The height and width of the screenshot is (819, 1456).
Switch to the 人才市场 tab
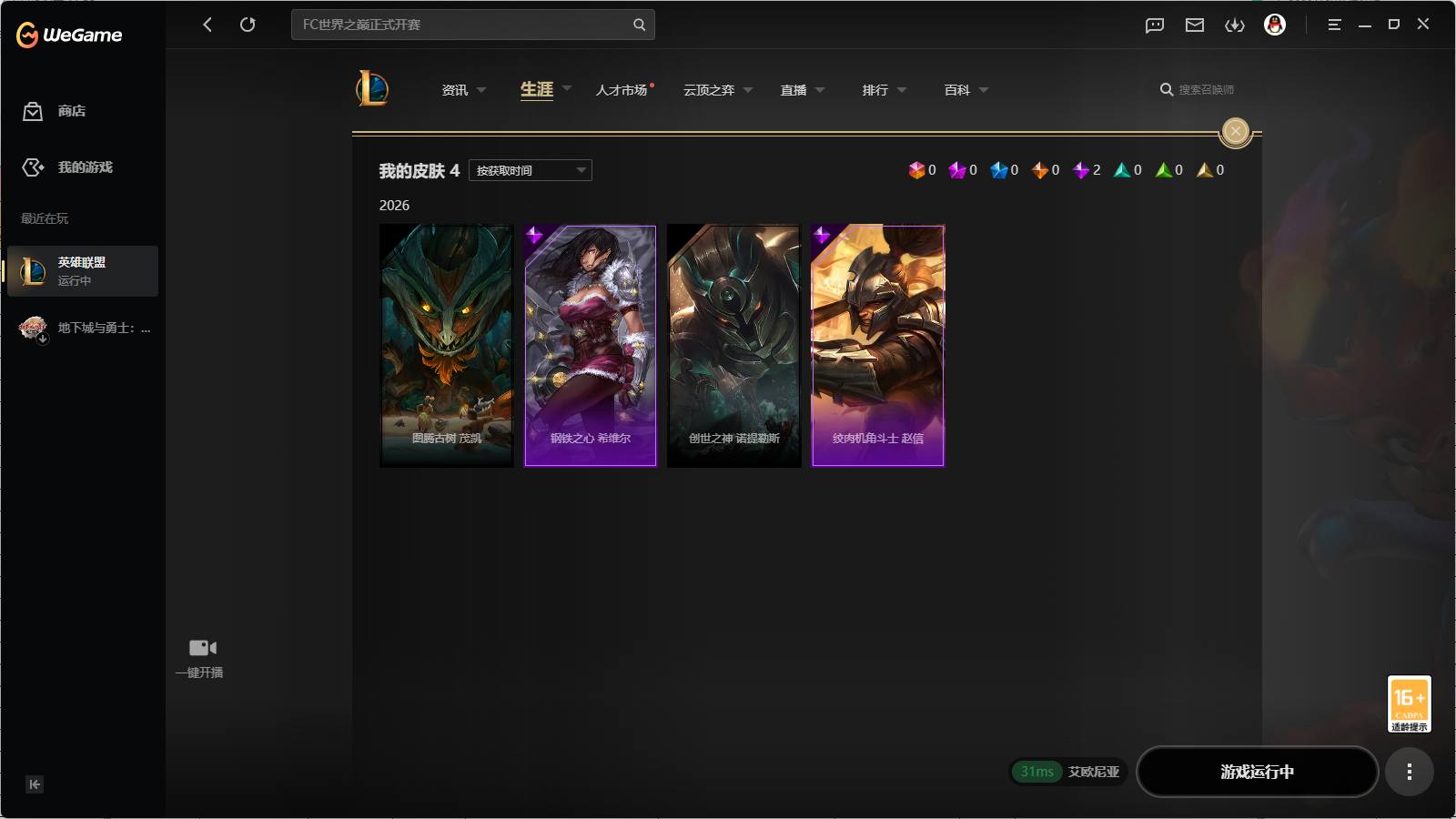pyautogui.click(x=622, y=90)
